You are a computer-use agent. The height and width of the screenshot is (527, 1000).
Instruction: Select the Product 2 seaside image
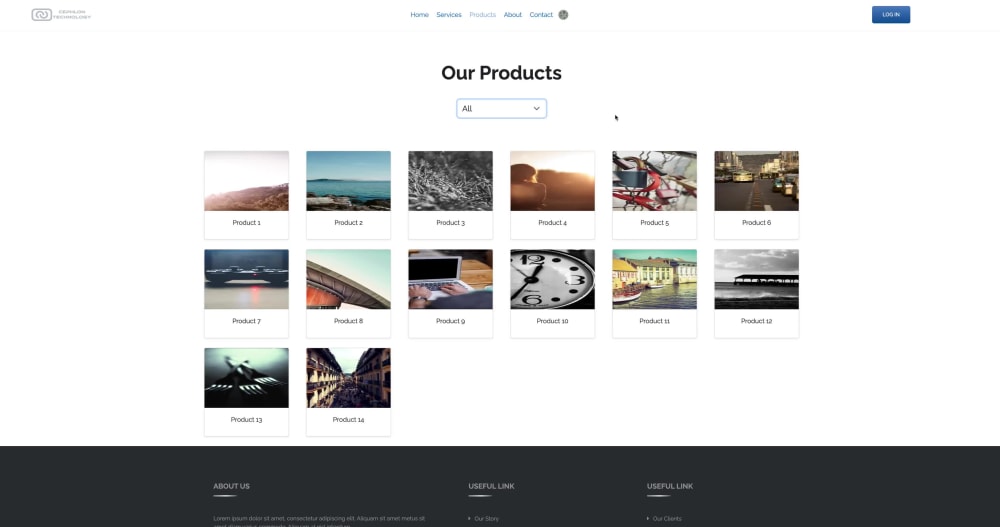click(x=348, y=181)
